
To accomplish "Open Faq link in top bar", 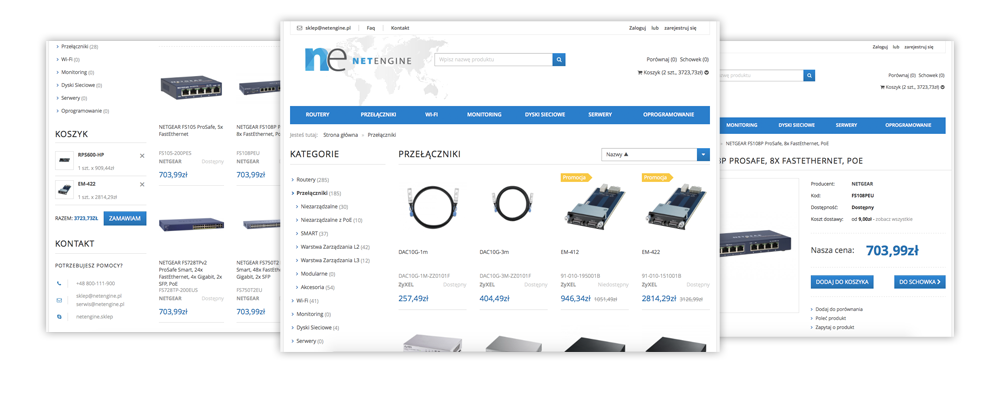I will point(371,28).
